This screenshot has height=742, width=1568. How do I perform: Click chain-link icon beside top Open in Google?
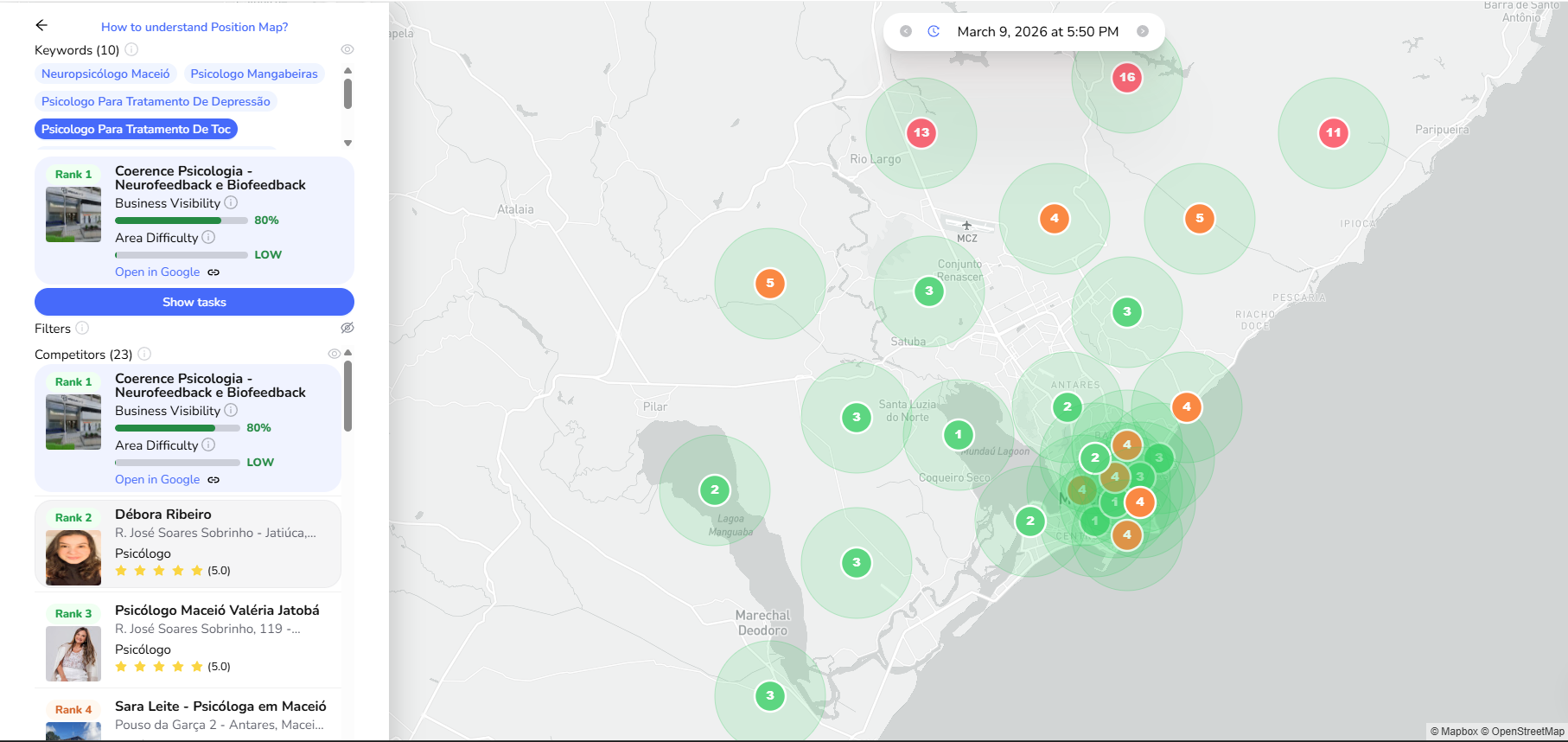point(214,272)
